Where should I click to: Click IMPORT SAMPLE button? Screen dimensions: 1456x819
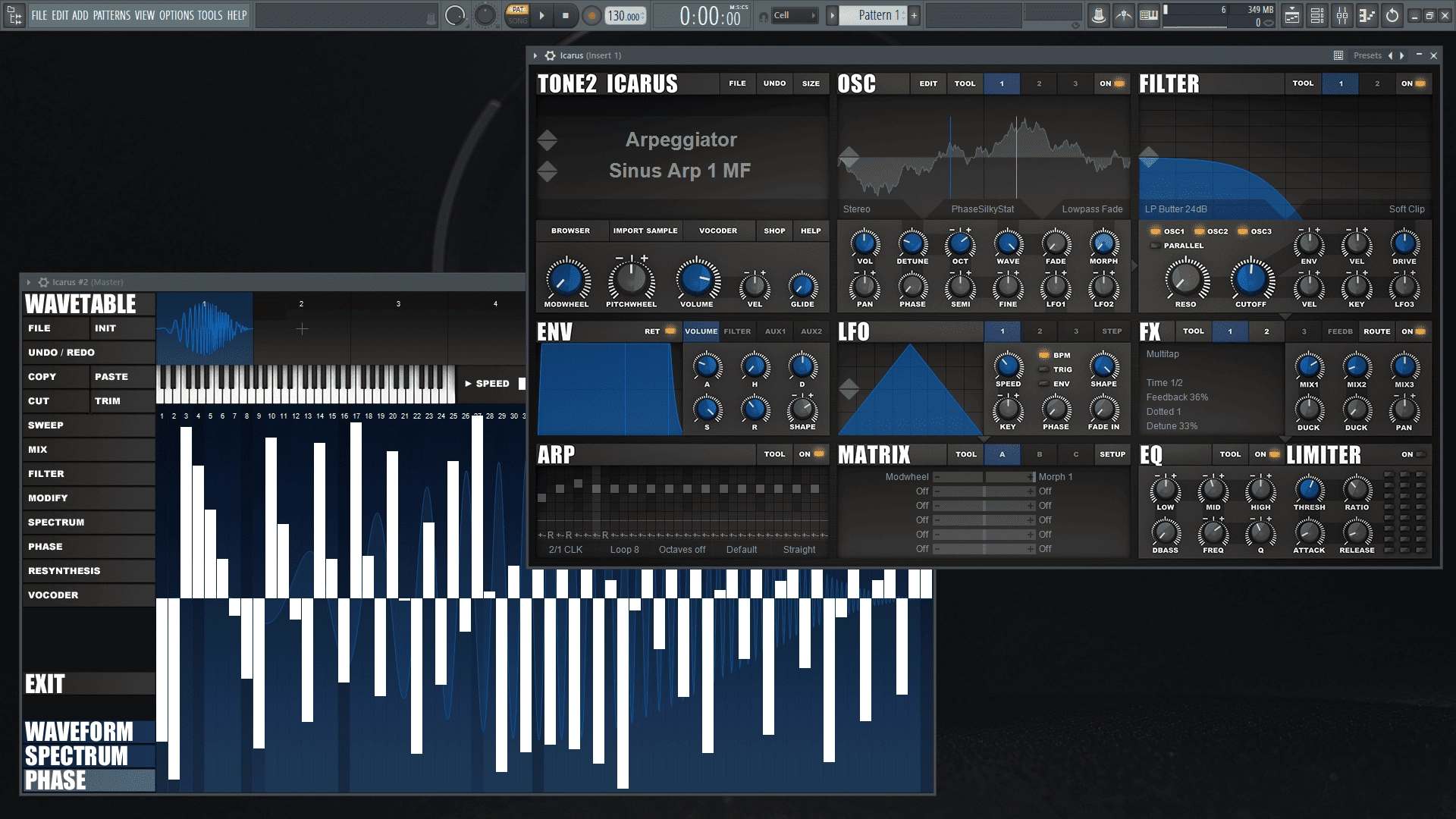click(645, 231)
